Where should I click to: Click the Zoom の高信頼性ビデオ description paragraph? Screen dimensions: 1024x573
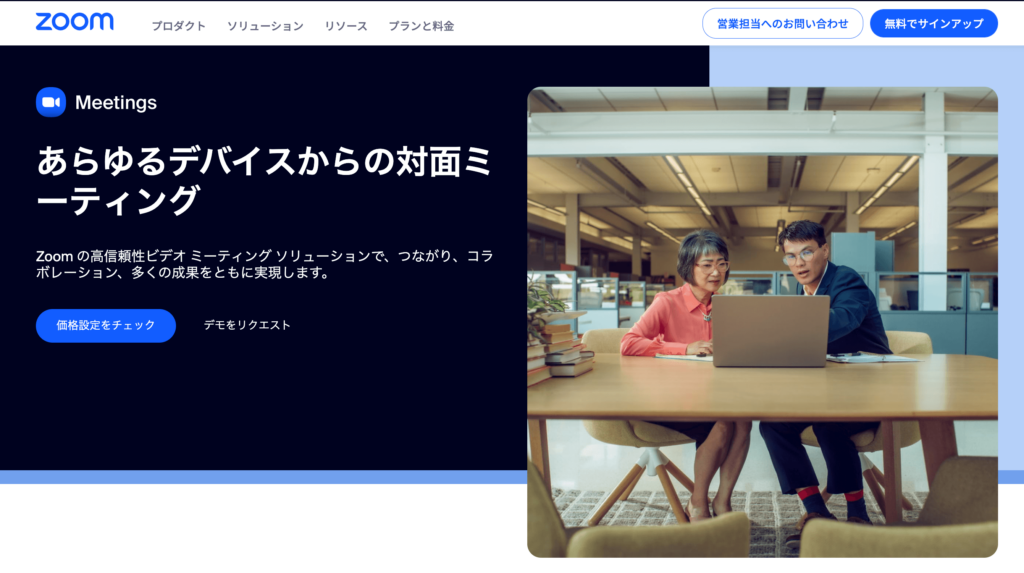pos(264,264)
